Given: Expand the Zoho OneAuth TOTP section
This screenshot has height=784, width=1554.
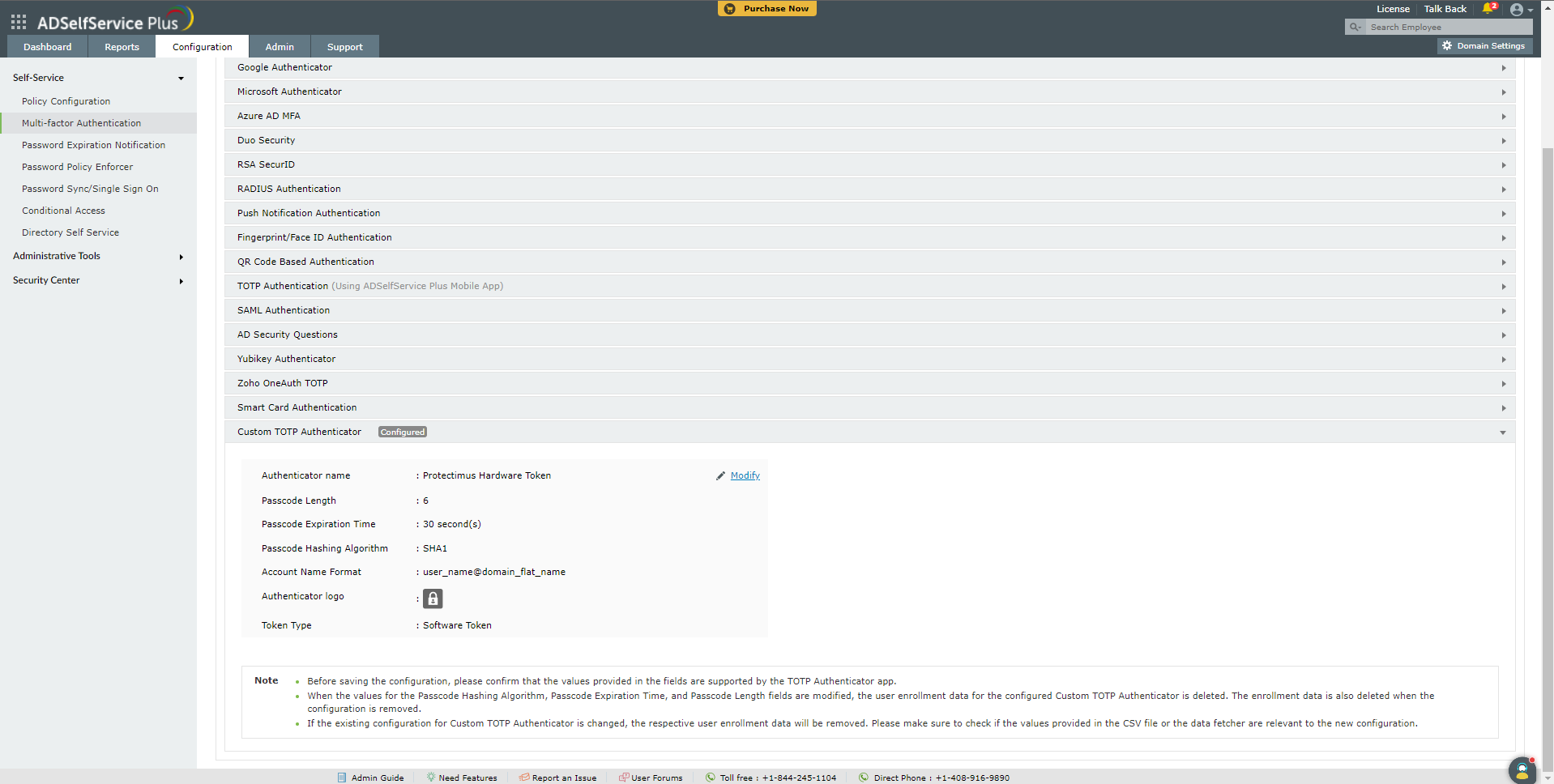Looking at the screenshot, I should [869, 383].
